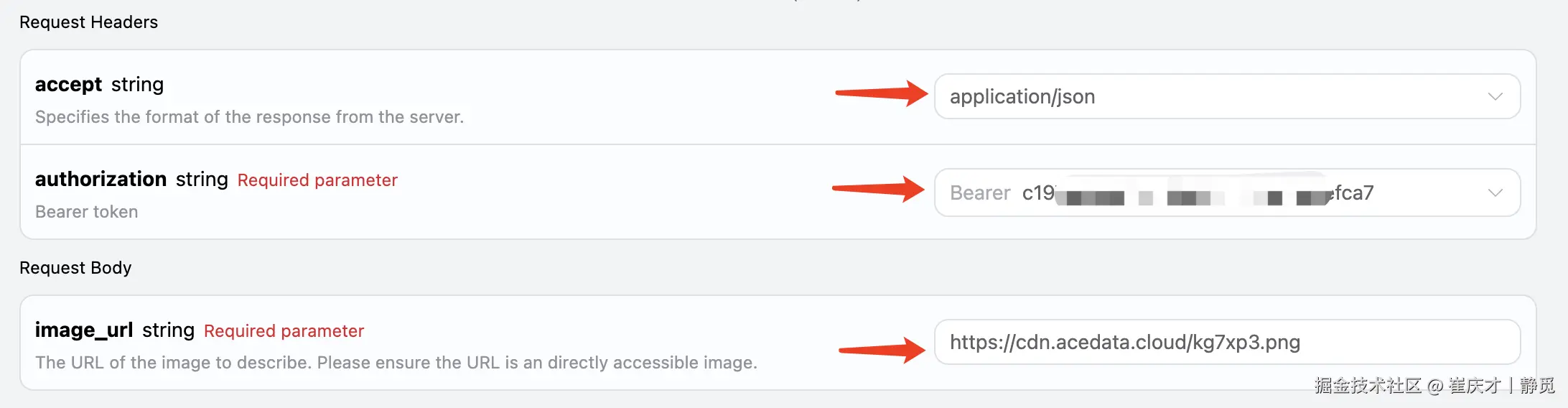The height and width of the screenshot is (408, 1568).
Task: Click the red arrow pointing to the image URL
Action: pos(882,350)
